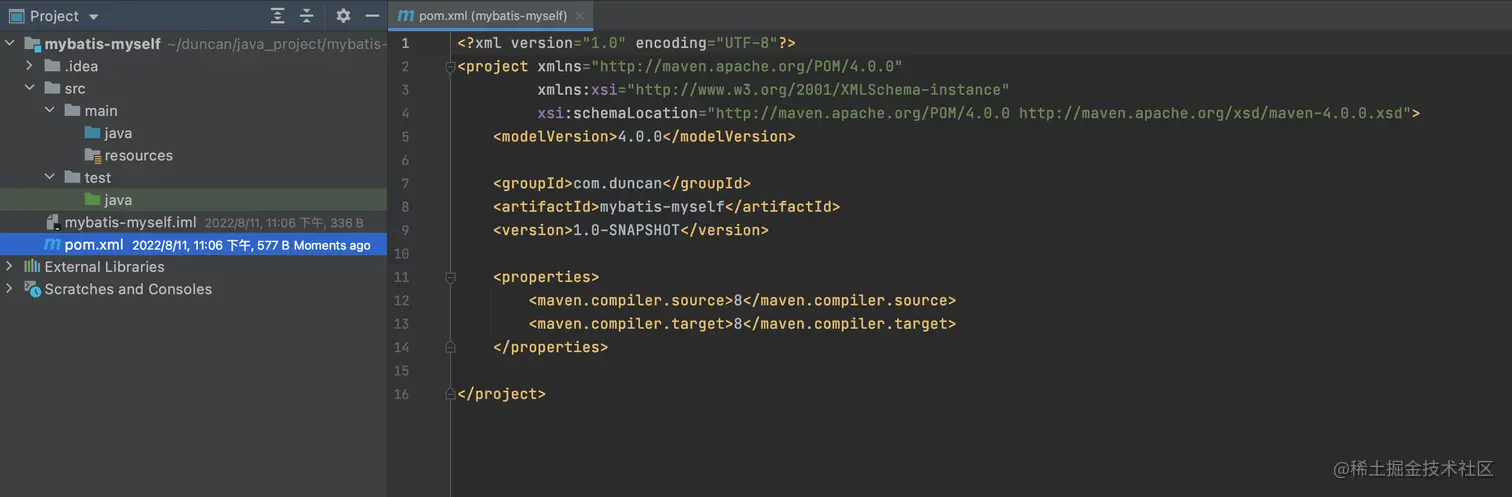Fold the properties block at line 11

coord(450,277)
